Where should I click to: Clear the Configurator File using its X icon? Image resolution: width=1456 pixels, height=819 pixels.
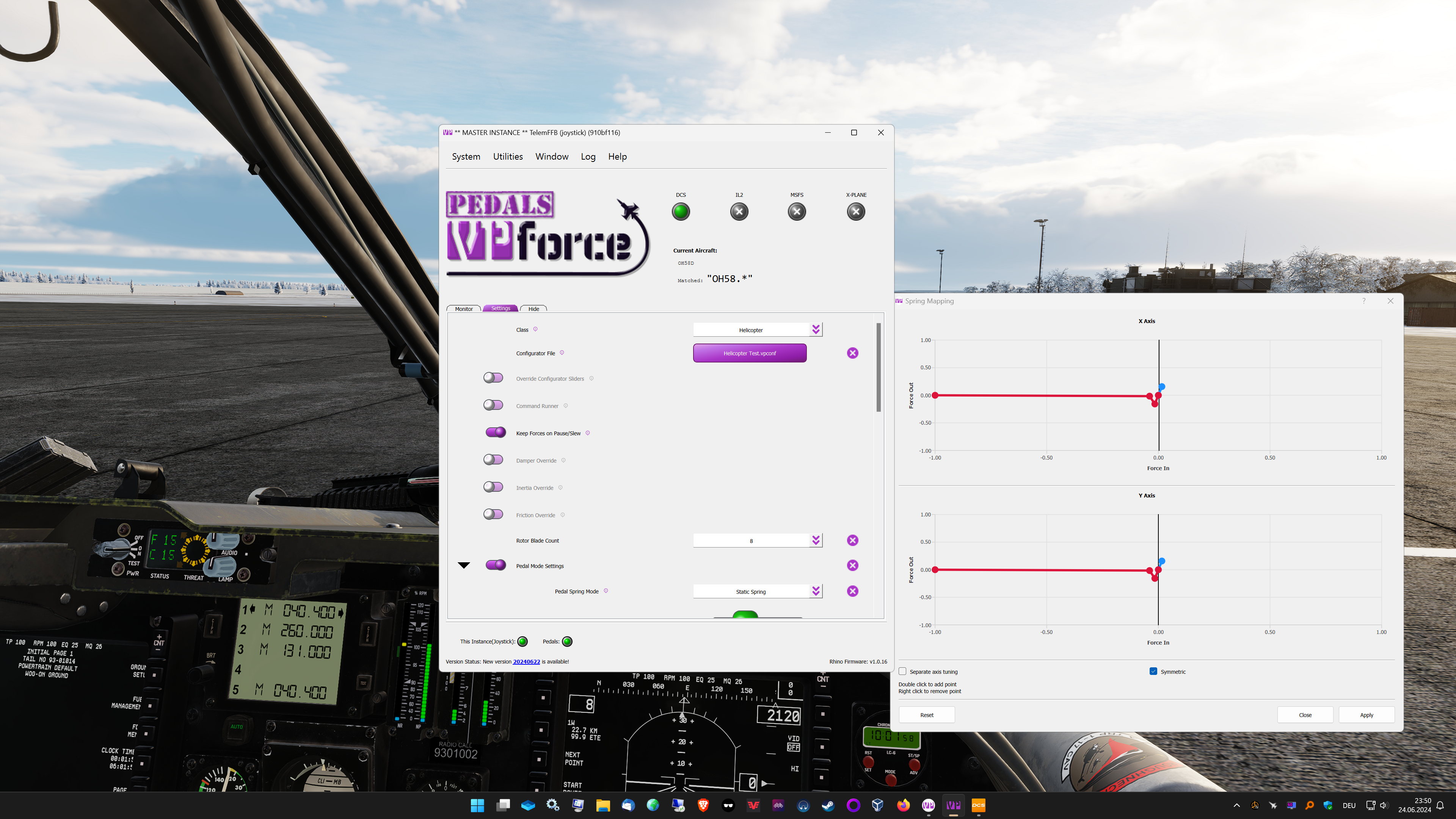852,352
